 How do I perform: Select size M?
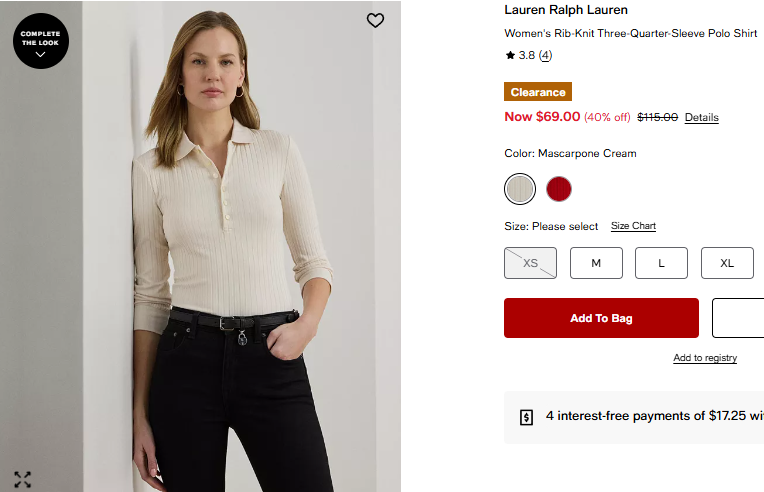(x=596, y=263)
